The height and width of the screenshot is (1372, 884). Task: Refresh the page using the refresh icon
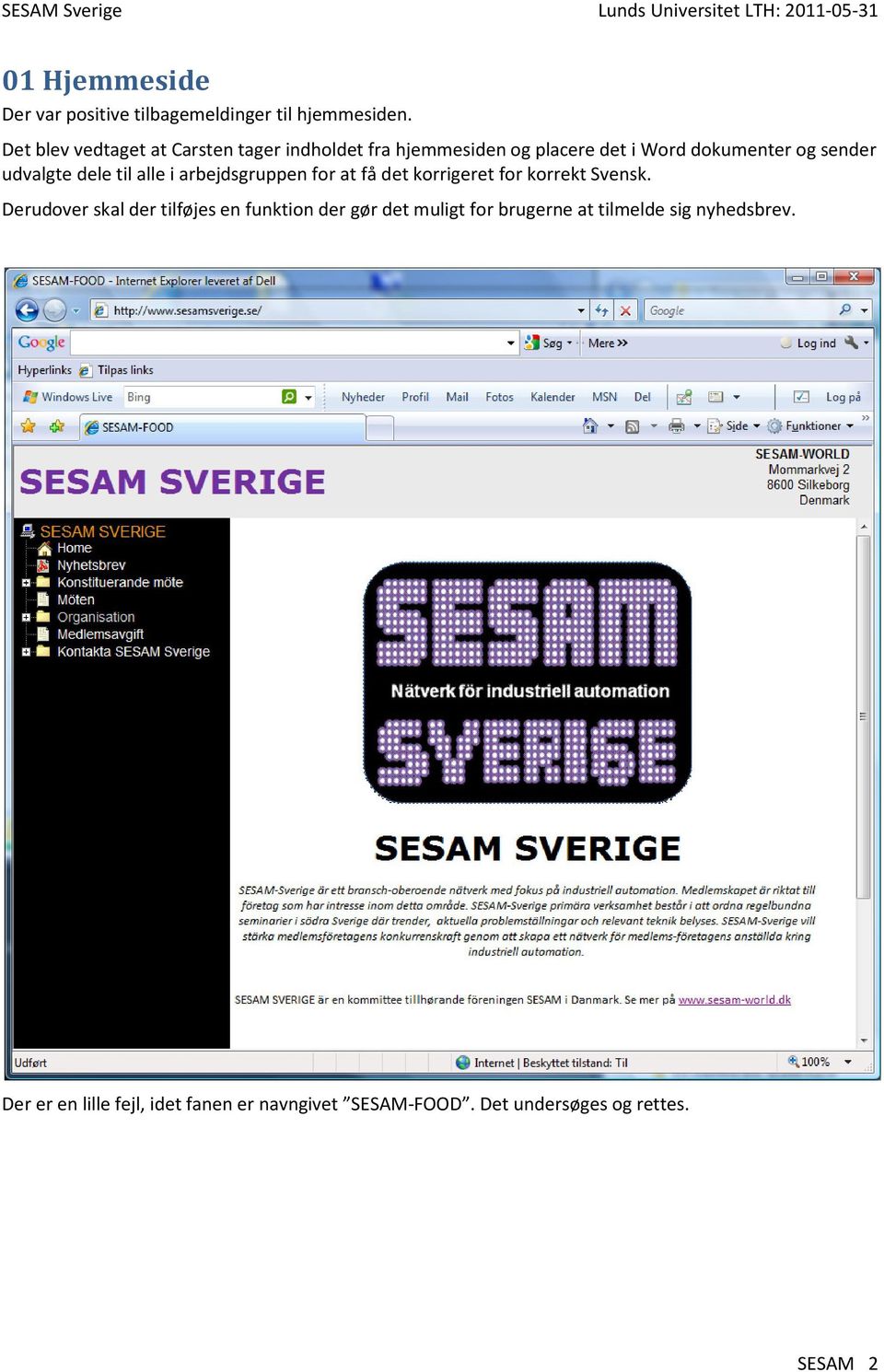pos(601,310)
